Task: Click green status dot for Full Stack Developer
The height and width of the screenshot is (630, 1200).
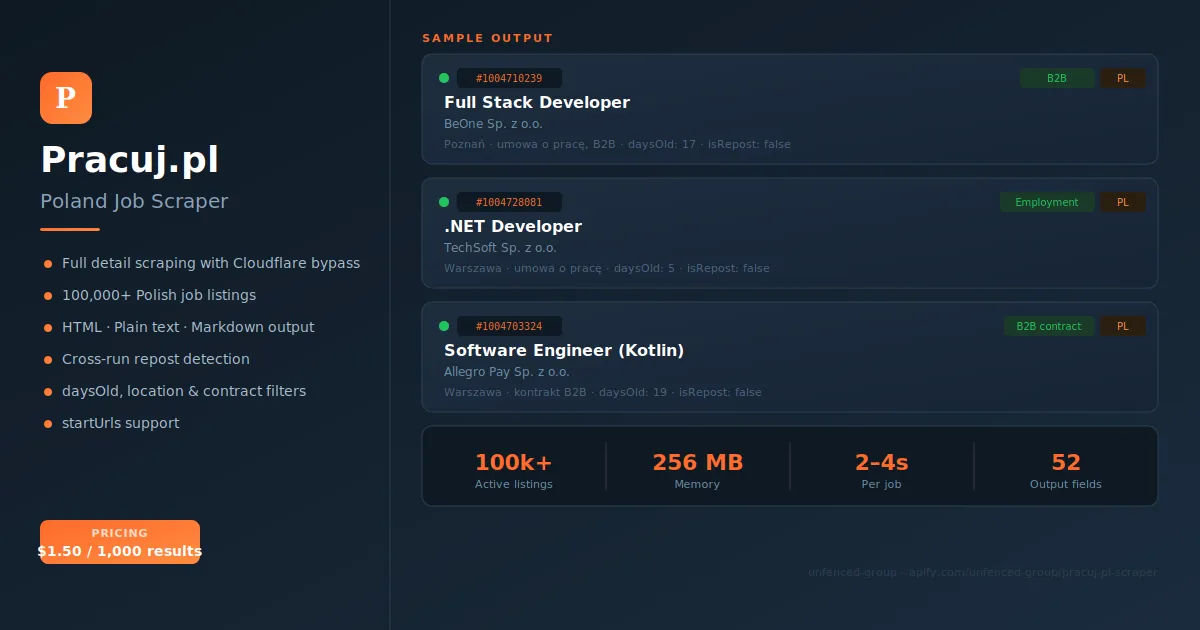Action: pyautogui.click(x=444, y=78)
